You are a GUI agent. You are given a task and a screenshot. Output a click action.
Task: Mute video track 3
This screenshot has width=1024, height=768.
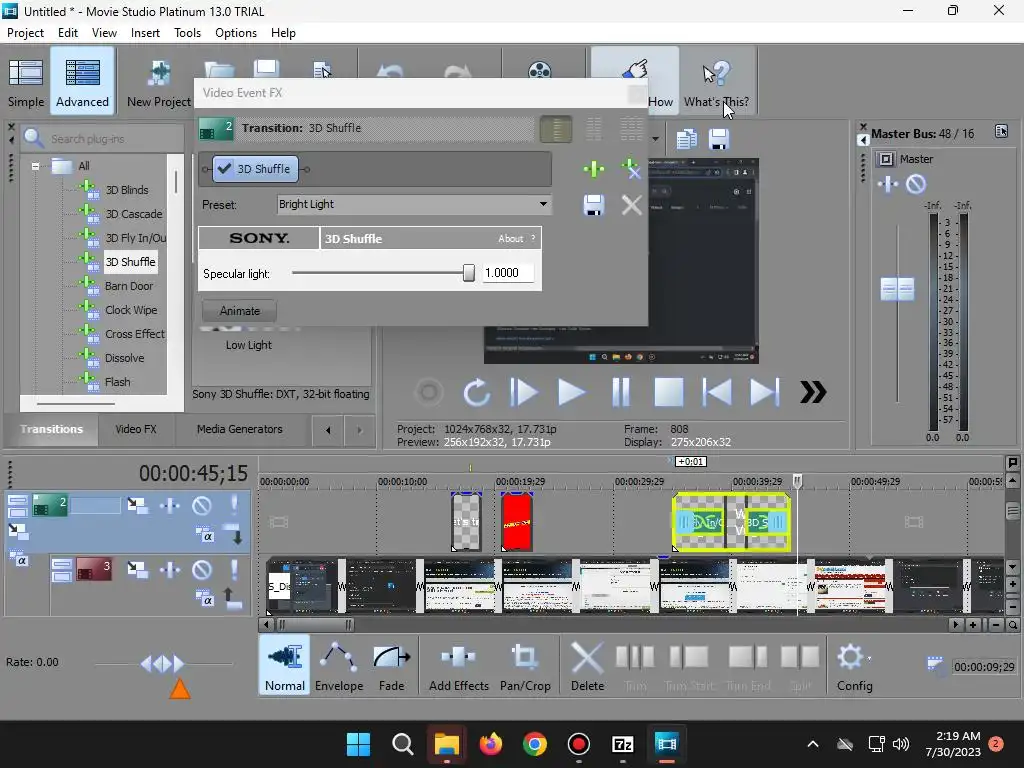[x=202, y=570]
